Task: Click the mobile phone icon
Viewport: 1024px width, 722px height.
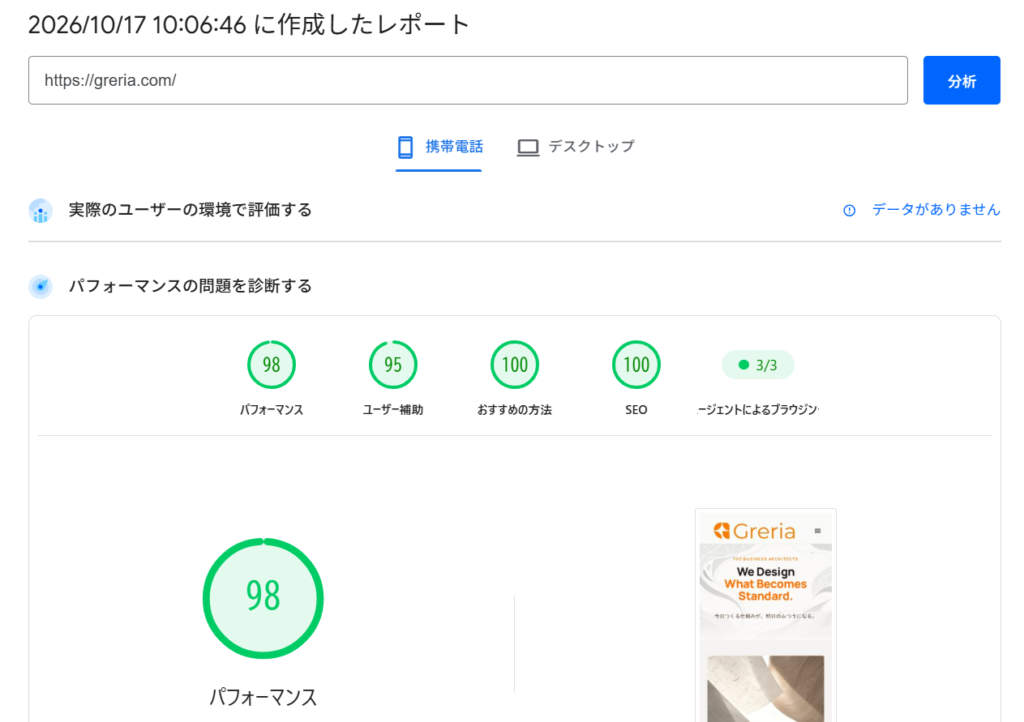Action: [x=406, y=147]
